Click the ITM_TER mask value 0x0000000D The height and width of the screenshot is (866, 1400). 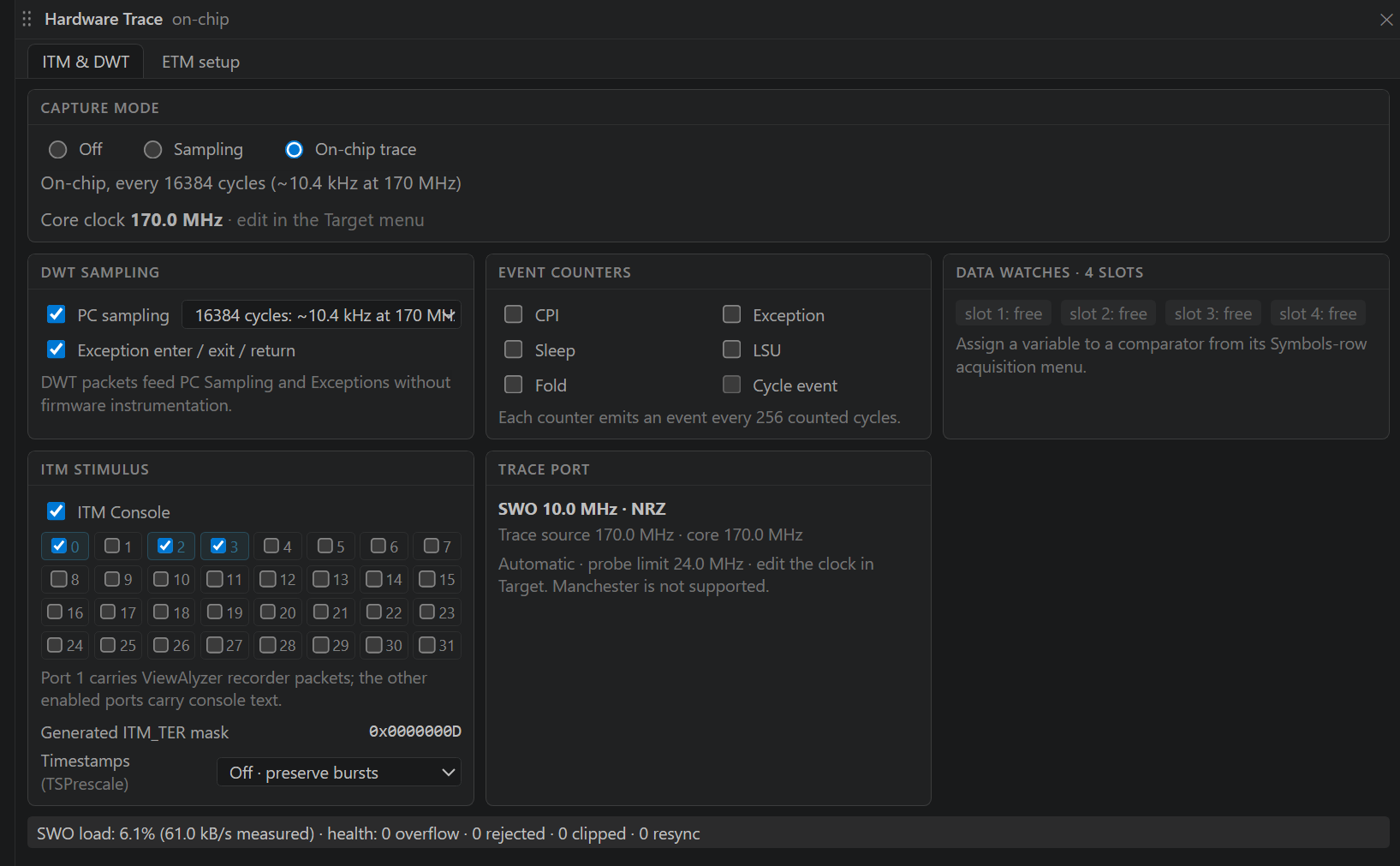tap(415, 732)
